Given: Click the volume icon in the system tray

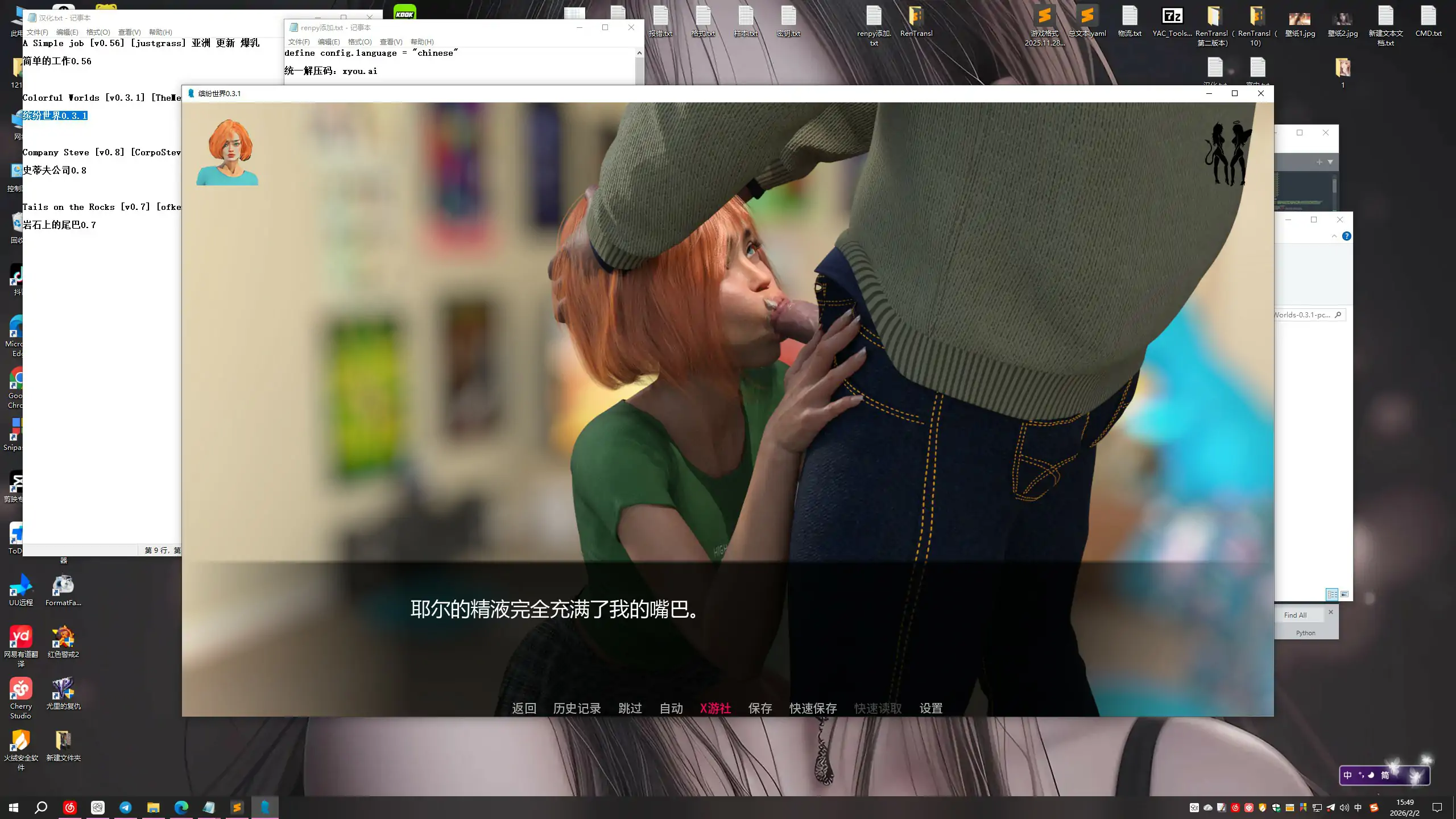Looking at the screenshot, I should click(x=1344, y=808).
